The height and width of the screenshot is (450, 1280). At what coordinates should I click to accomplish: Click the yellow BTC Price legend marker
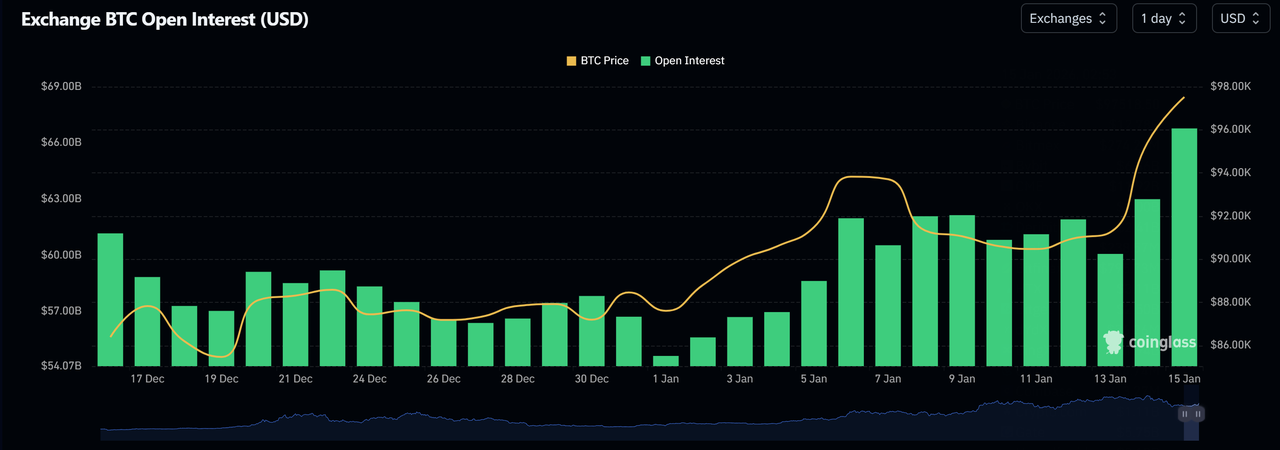[572, 61]
